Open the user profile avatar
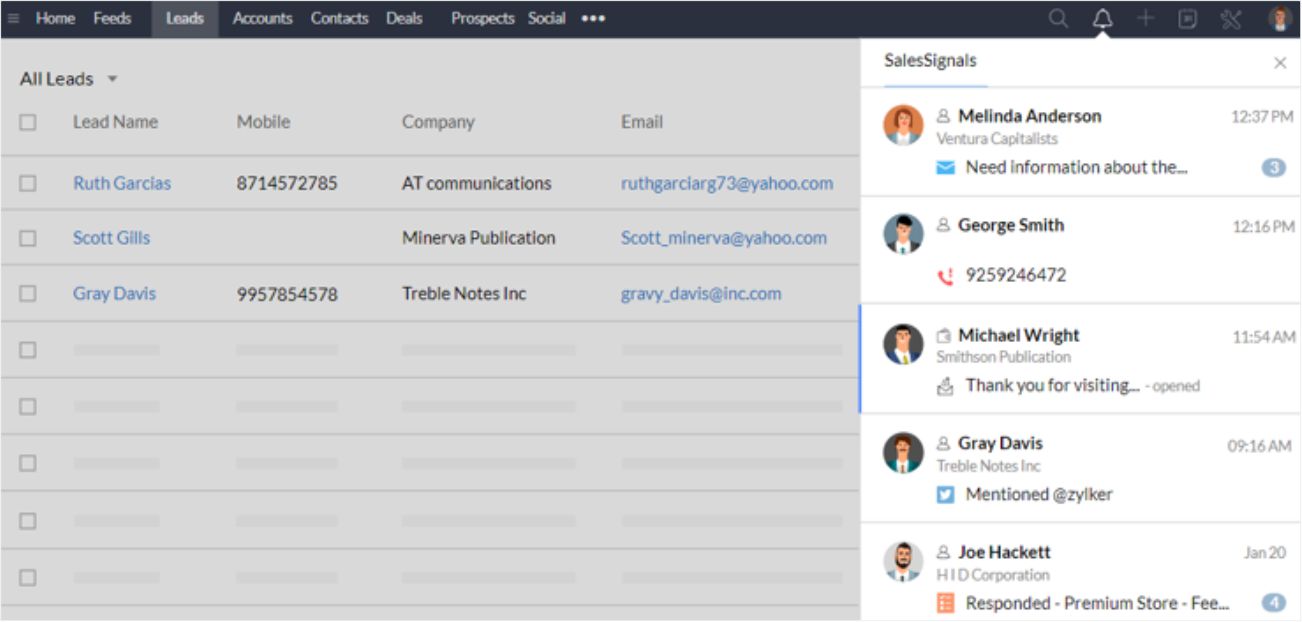The height and width of the screenshot is (622, 1302). click(x=1280, y=18)
